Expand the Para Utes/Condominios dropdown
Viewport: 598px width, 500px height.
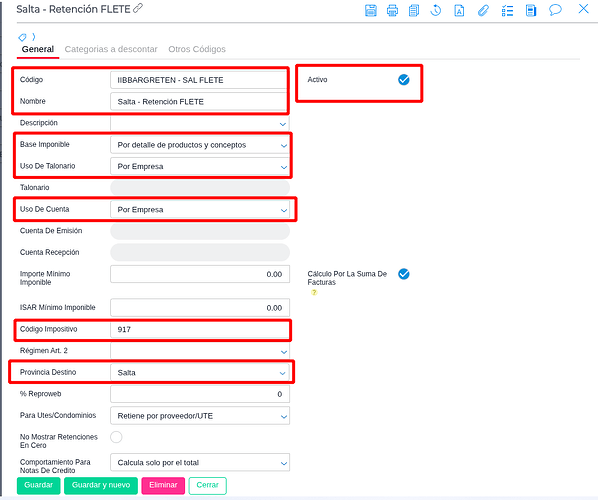[200, 416]
